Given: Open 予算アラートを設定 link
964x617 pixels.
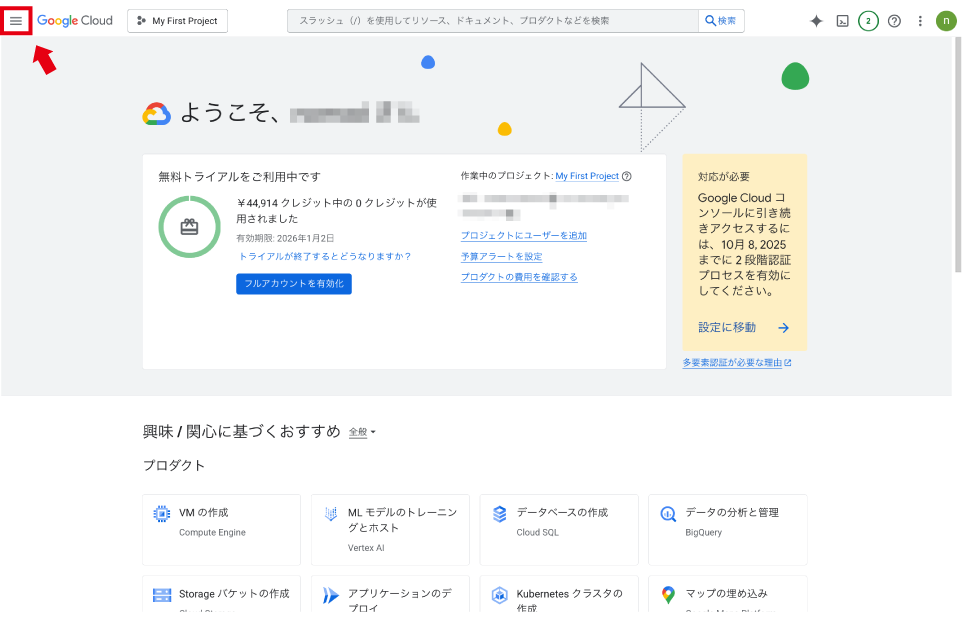Looking at the screenshot, I should 501,257.
